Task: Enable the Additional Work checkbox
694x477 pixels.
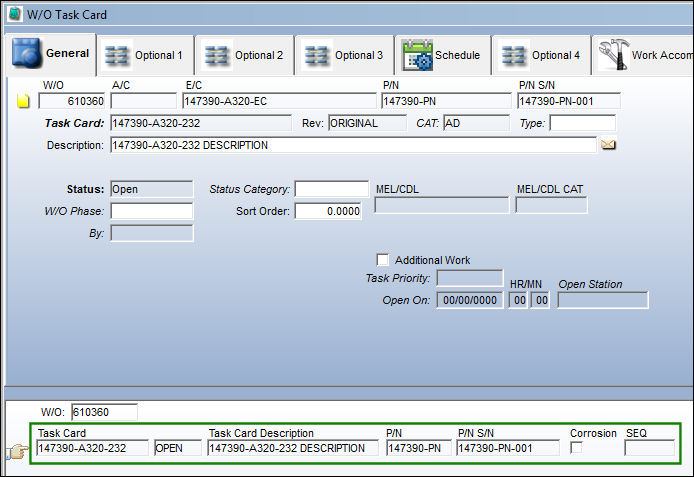Action: pos(382,260)
